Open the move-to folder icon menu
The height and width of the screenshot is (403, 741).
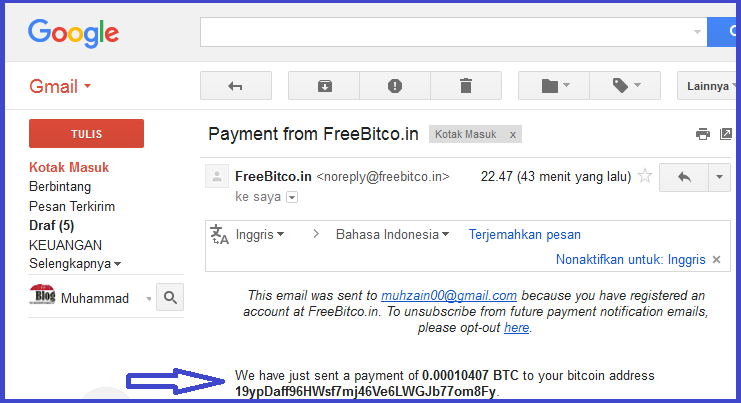tap(554, 86)
